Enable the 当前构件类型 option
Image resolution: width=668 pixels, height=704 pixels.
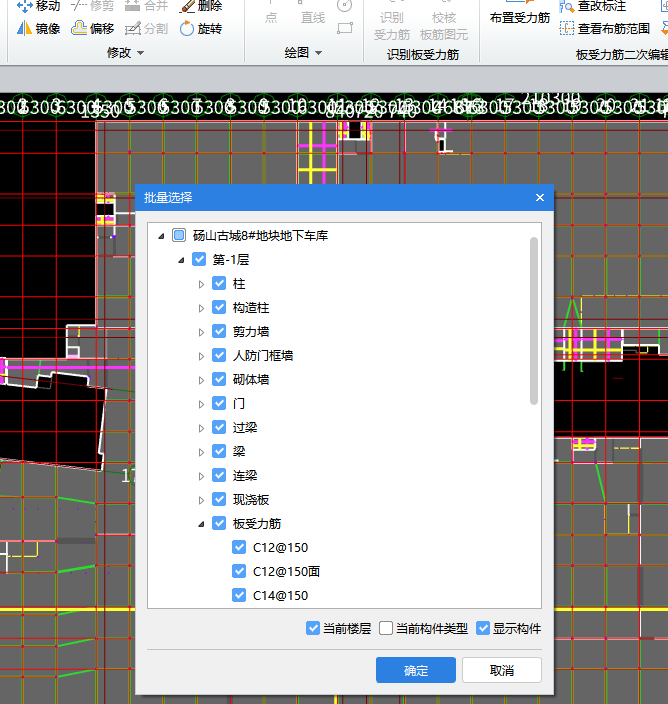click(x=386, y=628)
